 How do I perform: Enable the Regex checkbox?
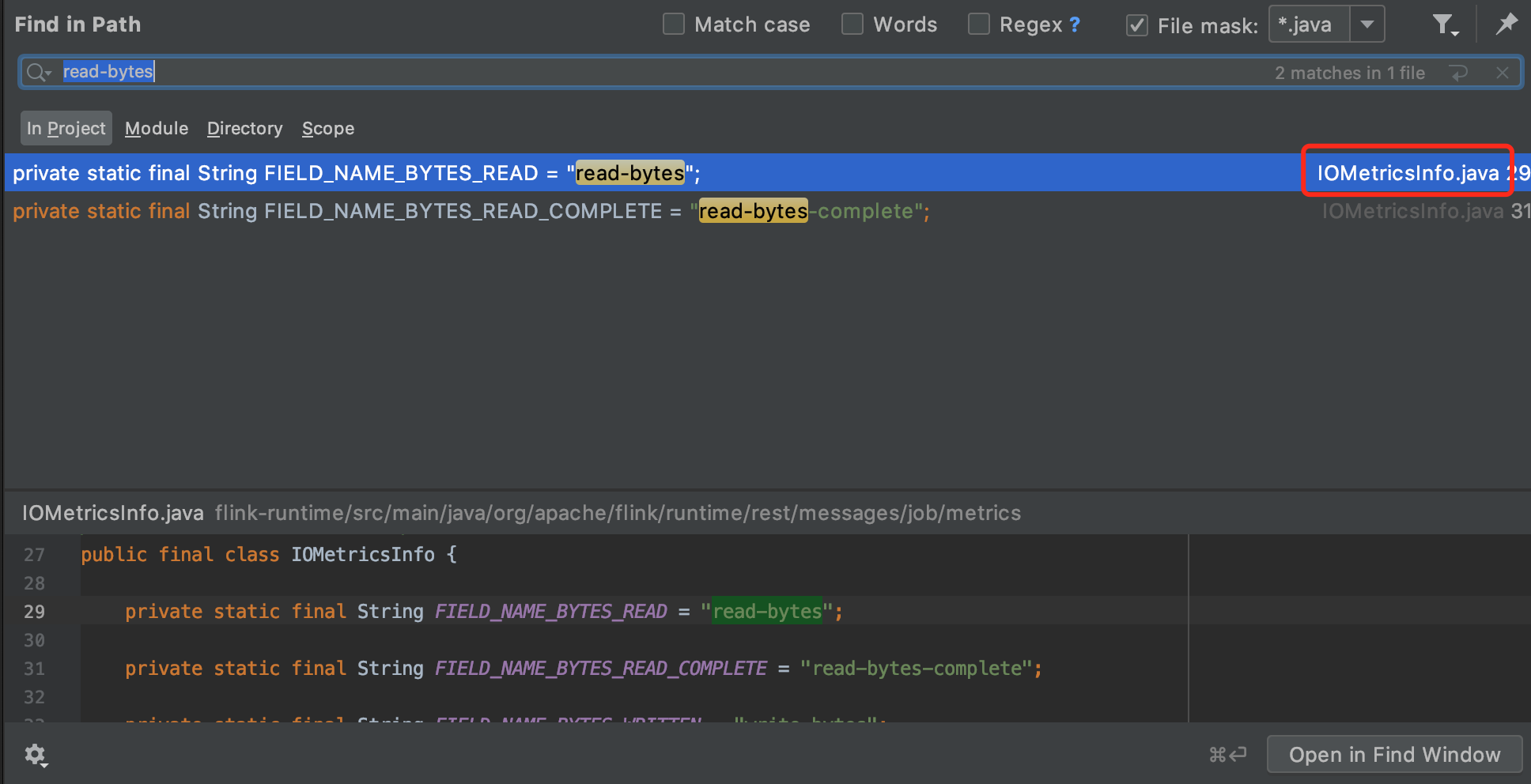[979, 24]
